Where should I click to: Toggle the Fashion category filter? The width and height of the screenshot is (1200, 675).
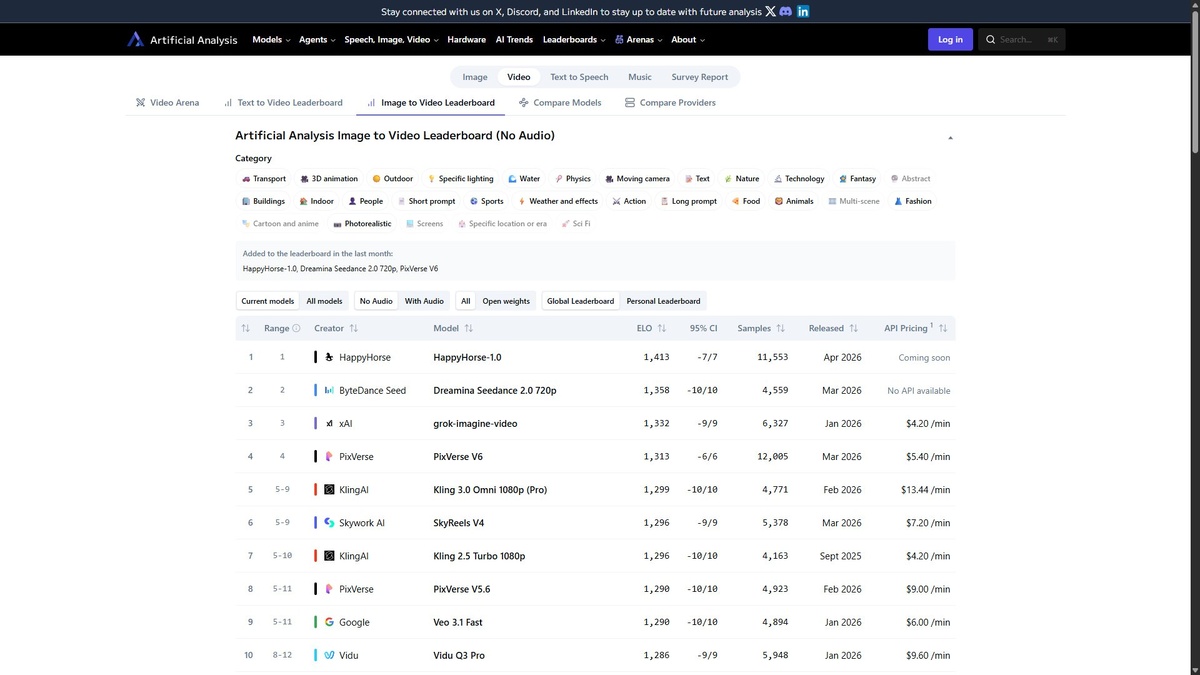pos(913,201)
